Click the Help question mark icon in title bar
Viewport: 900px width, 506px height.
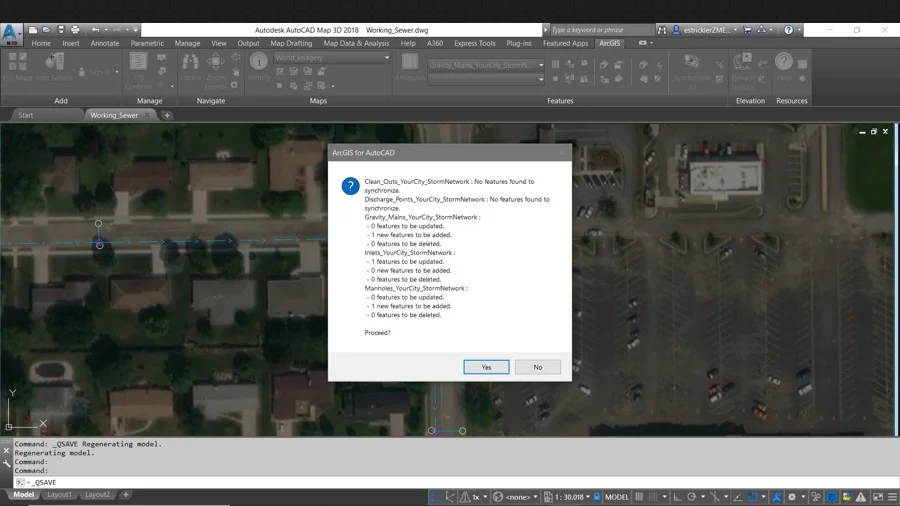[x=789, y=30]
